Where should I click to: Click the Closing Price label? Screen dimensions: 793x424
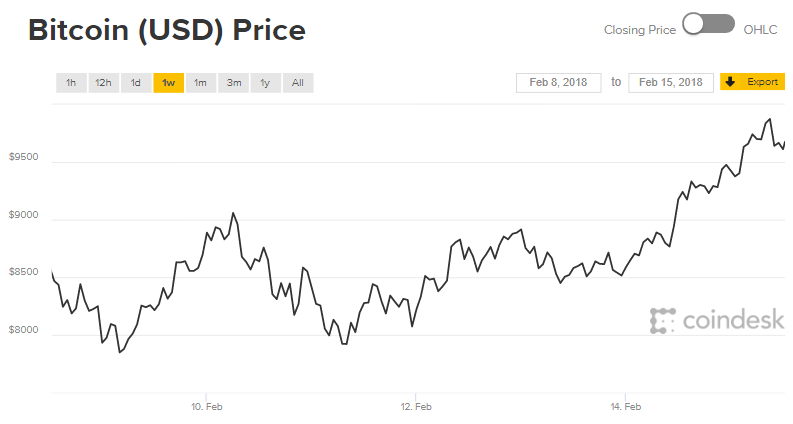(x=640, y=30)
